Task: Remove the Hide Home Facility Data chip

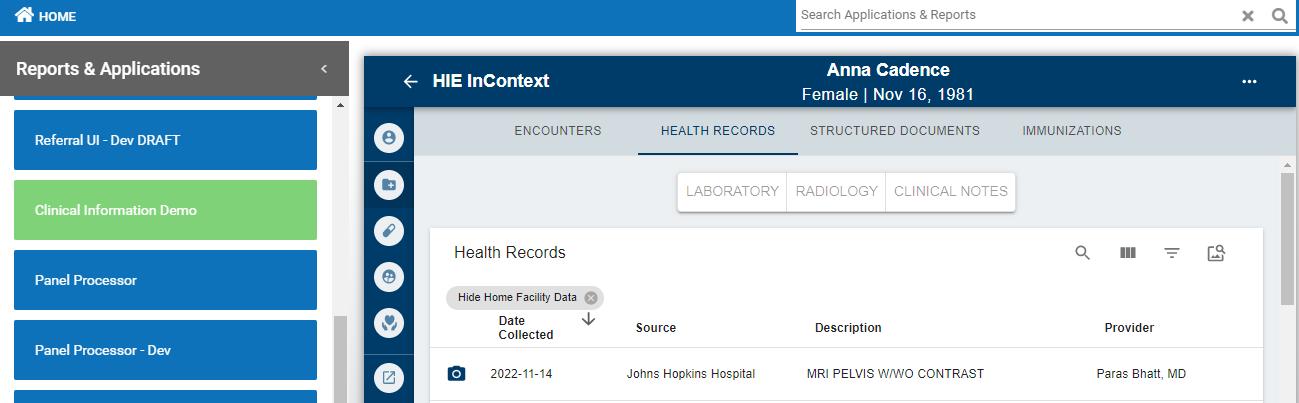Action: point(591,298)
